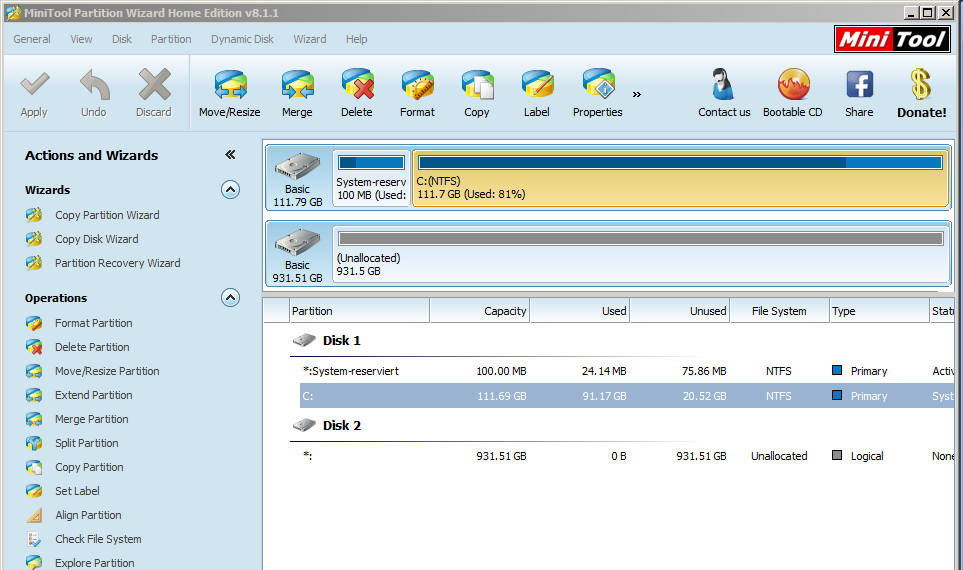Click the Donate dollar icon
The image size is (963, 570).
click(x=921, y=84)
